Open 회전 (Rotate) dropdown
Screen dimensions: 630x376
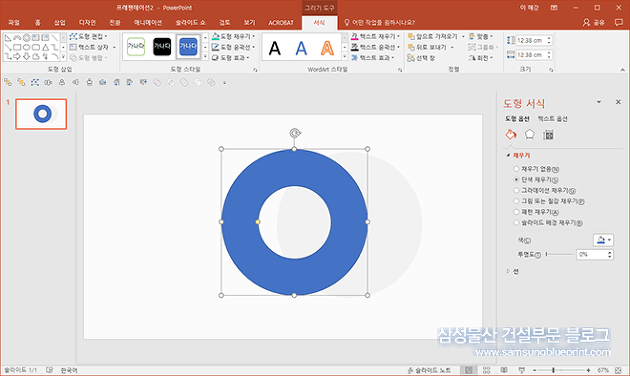point(481,58)
